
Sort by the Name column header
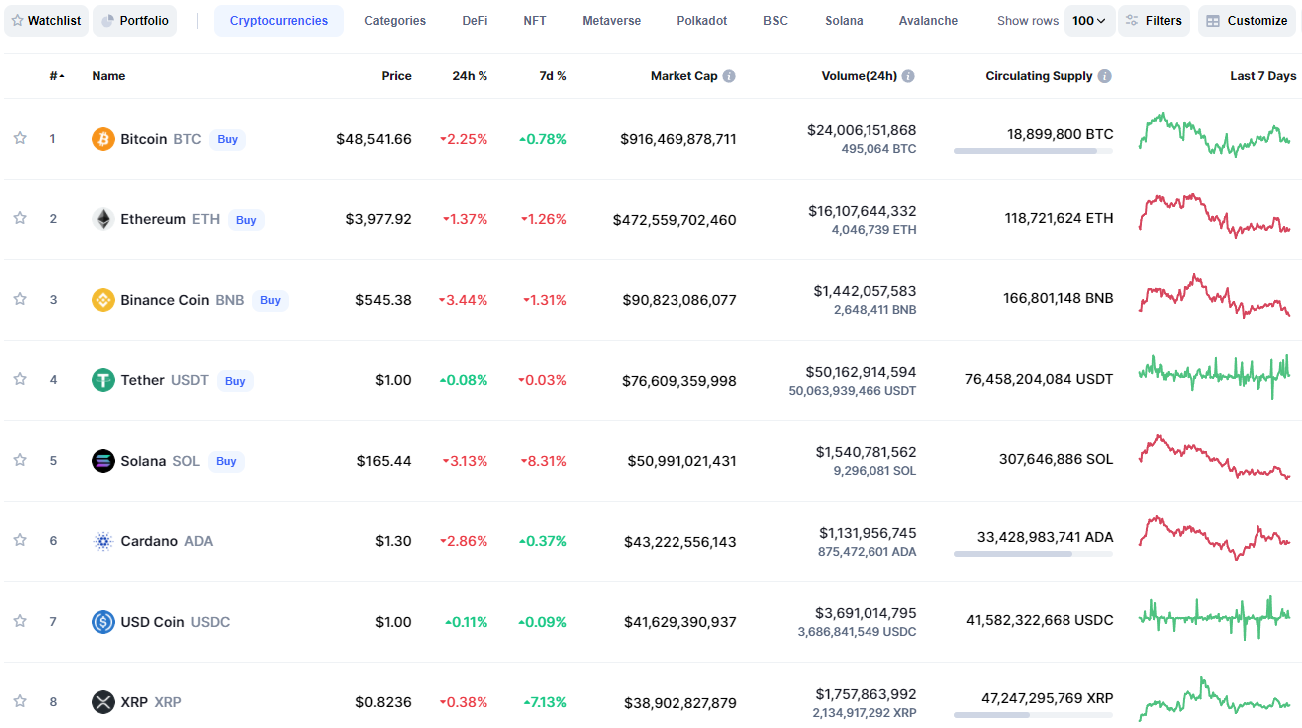(x=109, y=76)
